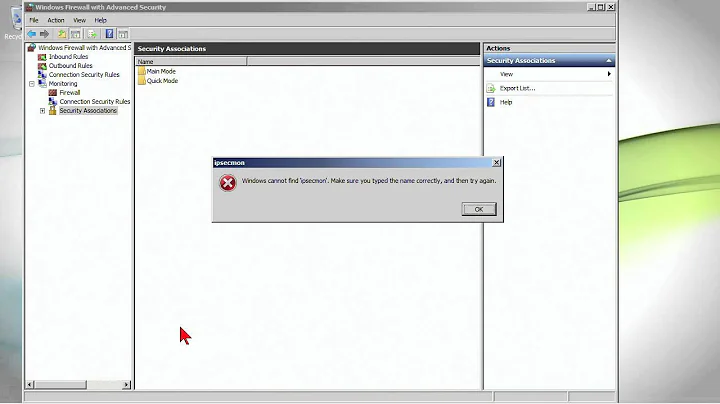Click the Name column header
The width and height of the screenshot is (720, 404).
tap(191, 62)
